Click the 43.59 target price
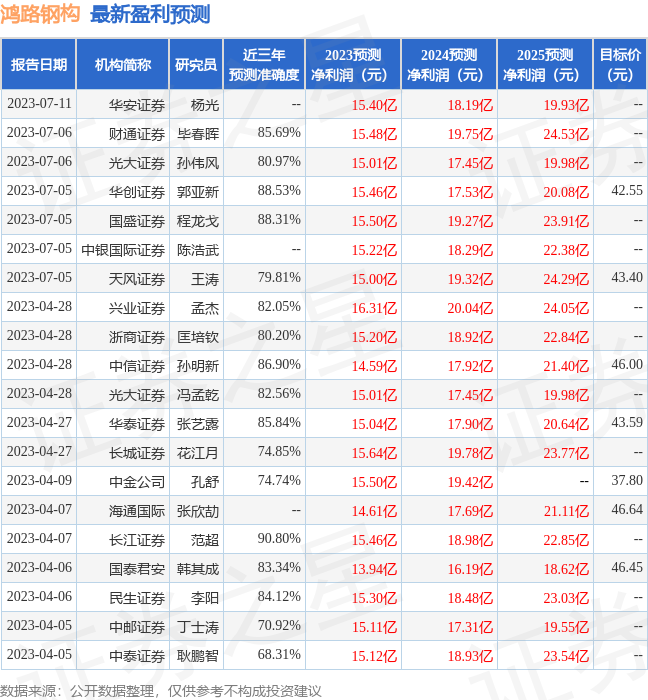The width and height of the screenshot is (648, 700). coord(627,423)
